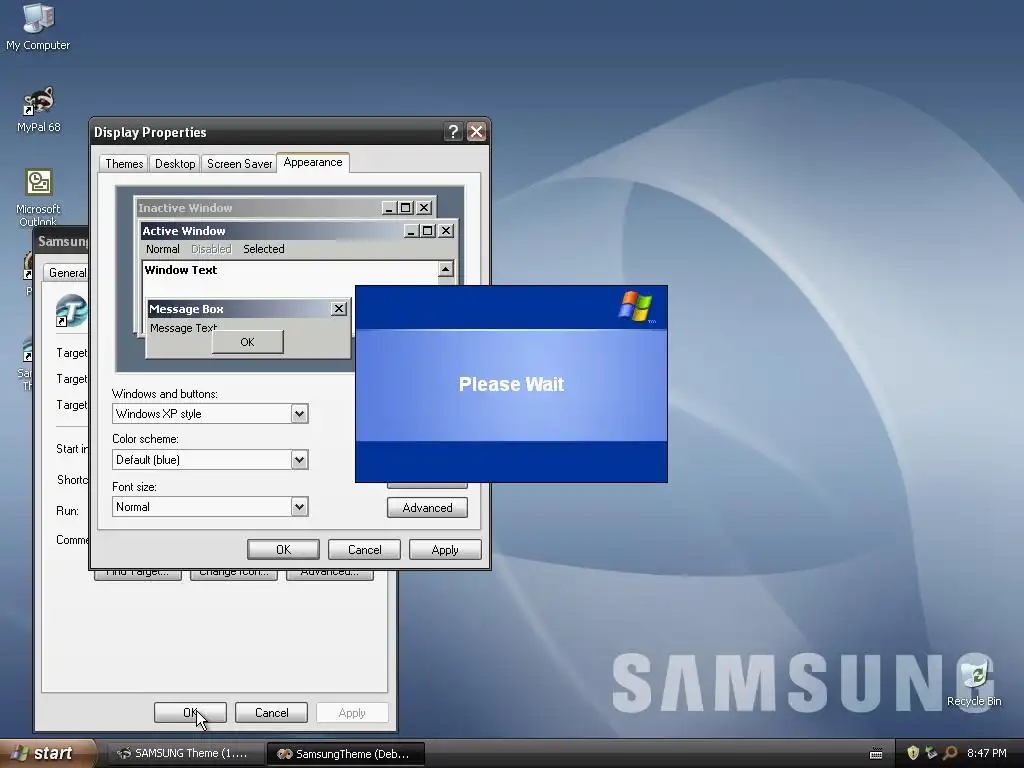Click the Windows logo on Please Wait
Screen dimensions: 1024x768
tap(635, 307)
